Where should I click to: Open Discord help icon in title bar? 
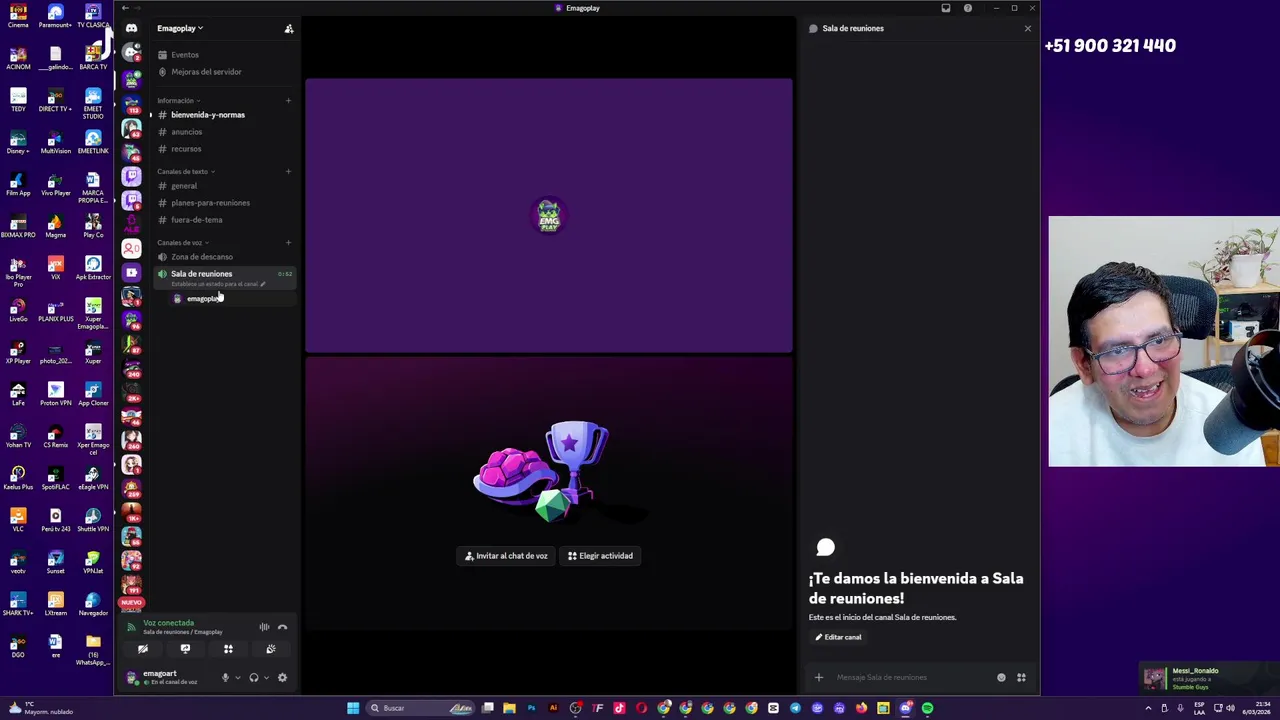[x=967, y=8]
